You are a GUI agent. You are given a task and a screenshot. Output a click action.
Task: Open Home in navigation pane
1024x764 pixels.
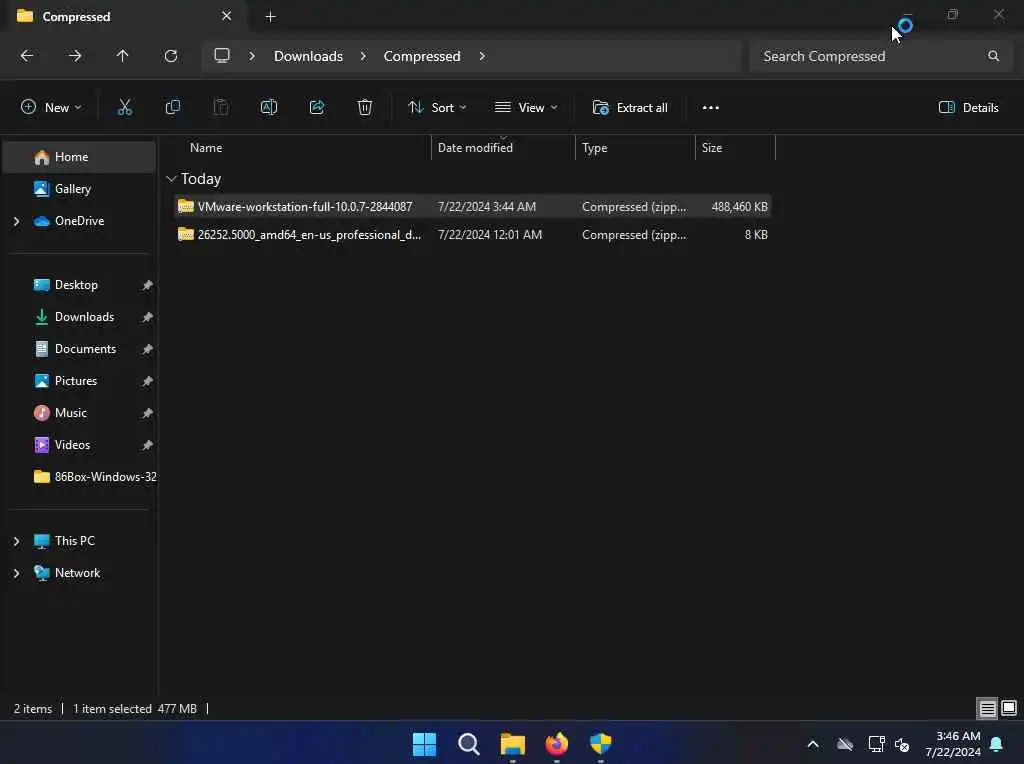pyautogui.click(x=80, y=157)
